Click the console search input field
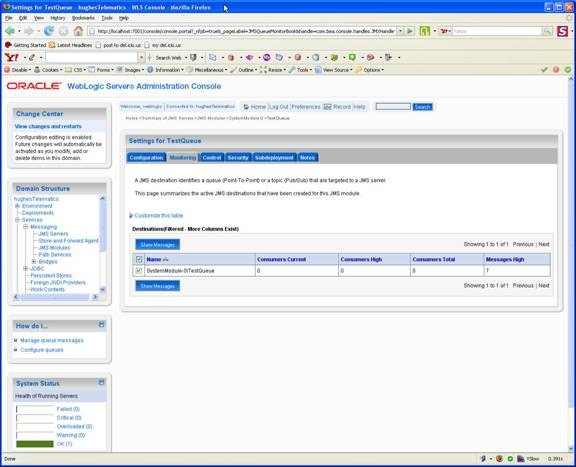This screenshot has height=467, width=576. point(393,107)
